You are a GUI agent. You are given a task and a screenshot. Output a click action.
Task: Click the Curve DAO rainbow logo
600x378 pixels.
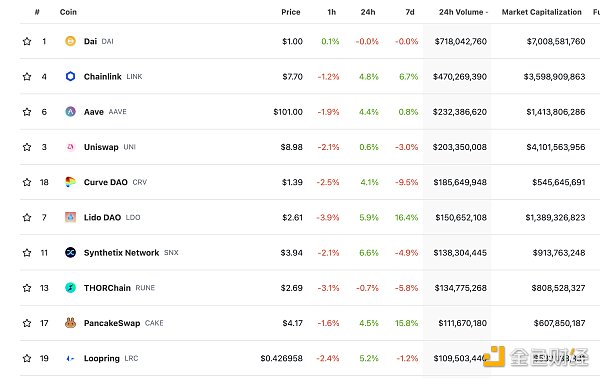pyautogui.click(x=70, y=182)
